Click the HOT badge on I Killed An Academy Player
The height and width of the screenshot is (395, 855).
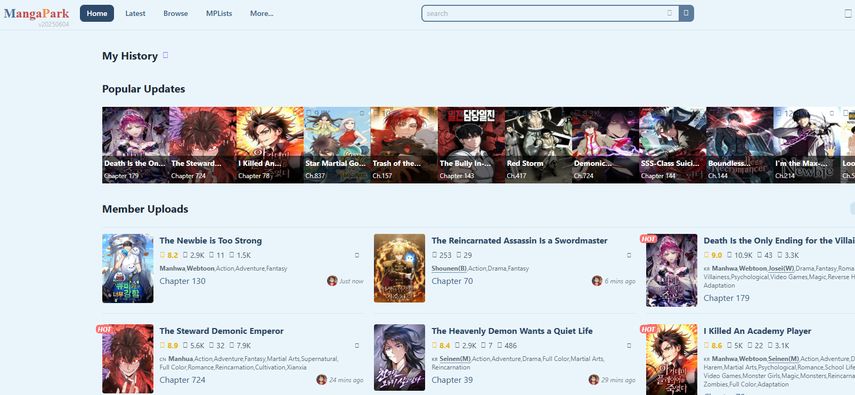[x=648, y=329]
